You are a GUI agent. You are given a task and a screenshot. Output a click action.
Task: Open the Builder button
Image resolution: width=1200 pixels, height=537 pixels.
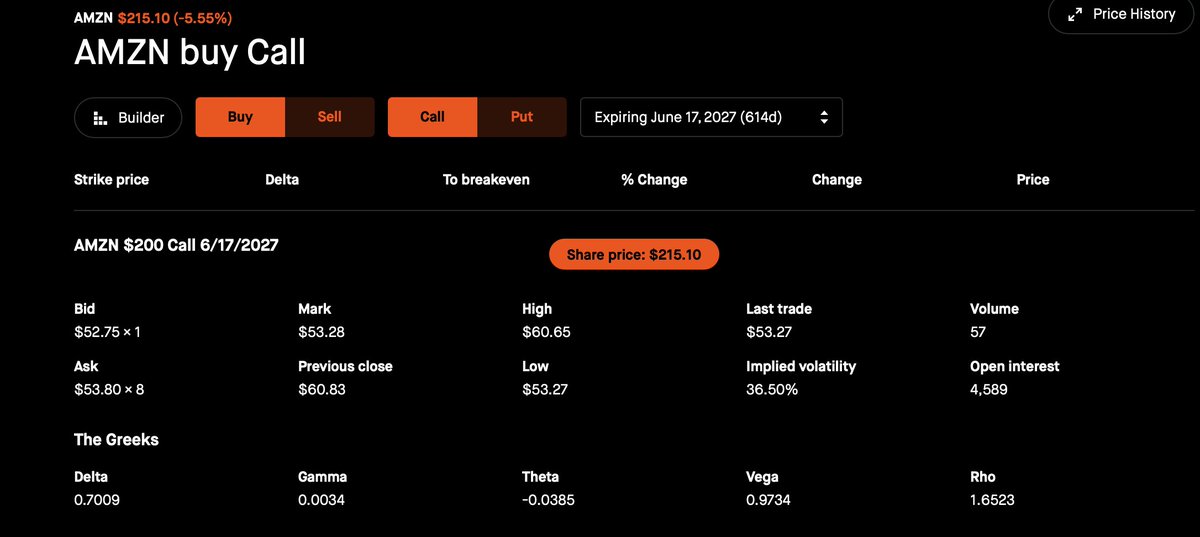128,118
